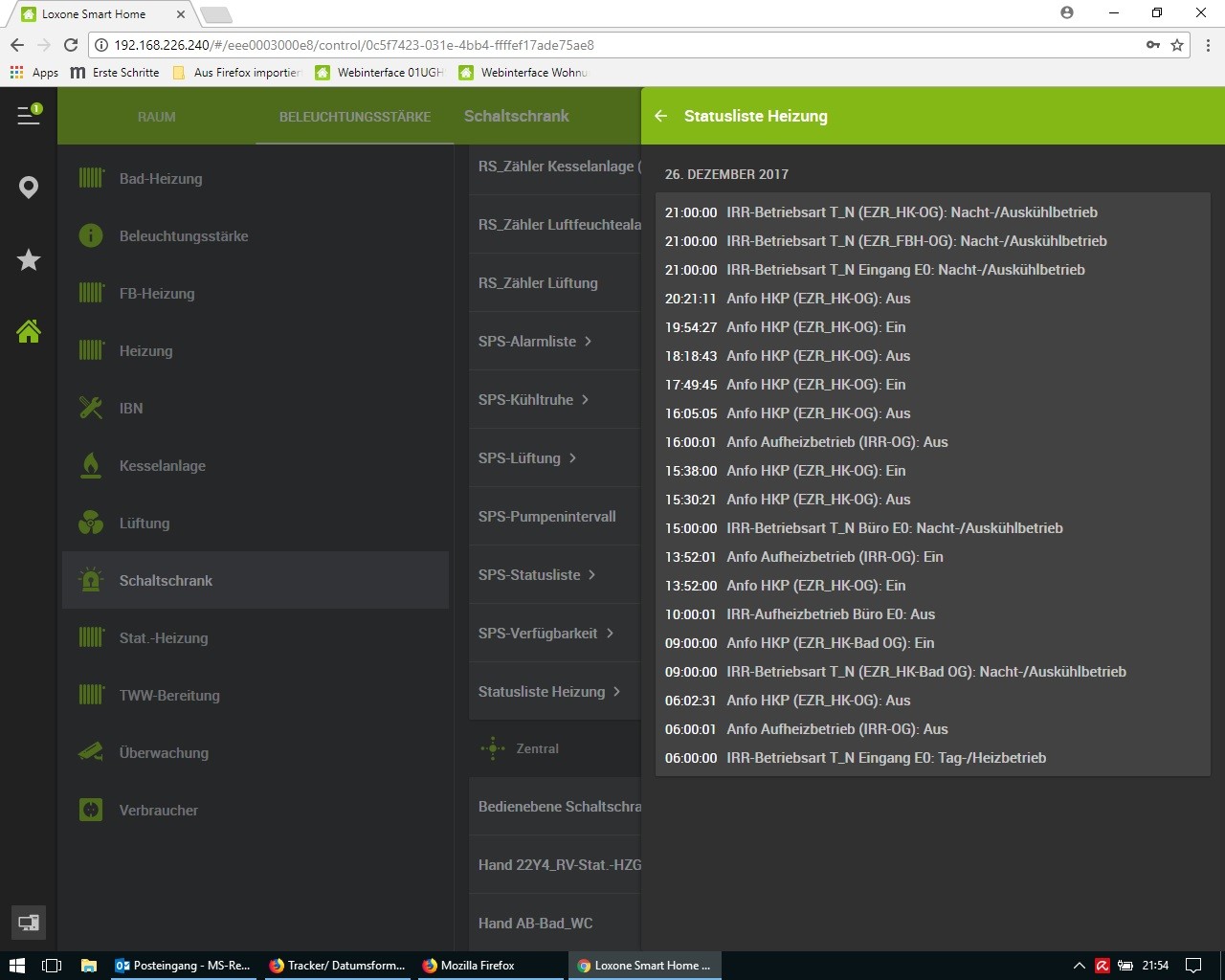Click the flame icon beside Kesselanlage
The image size is (1225, 980).
91,465
